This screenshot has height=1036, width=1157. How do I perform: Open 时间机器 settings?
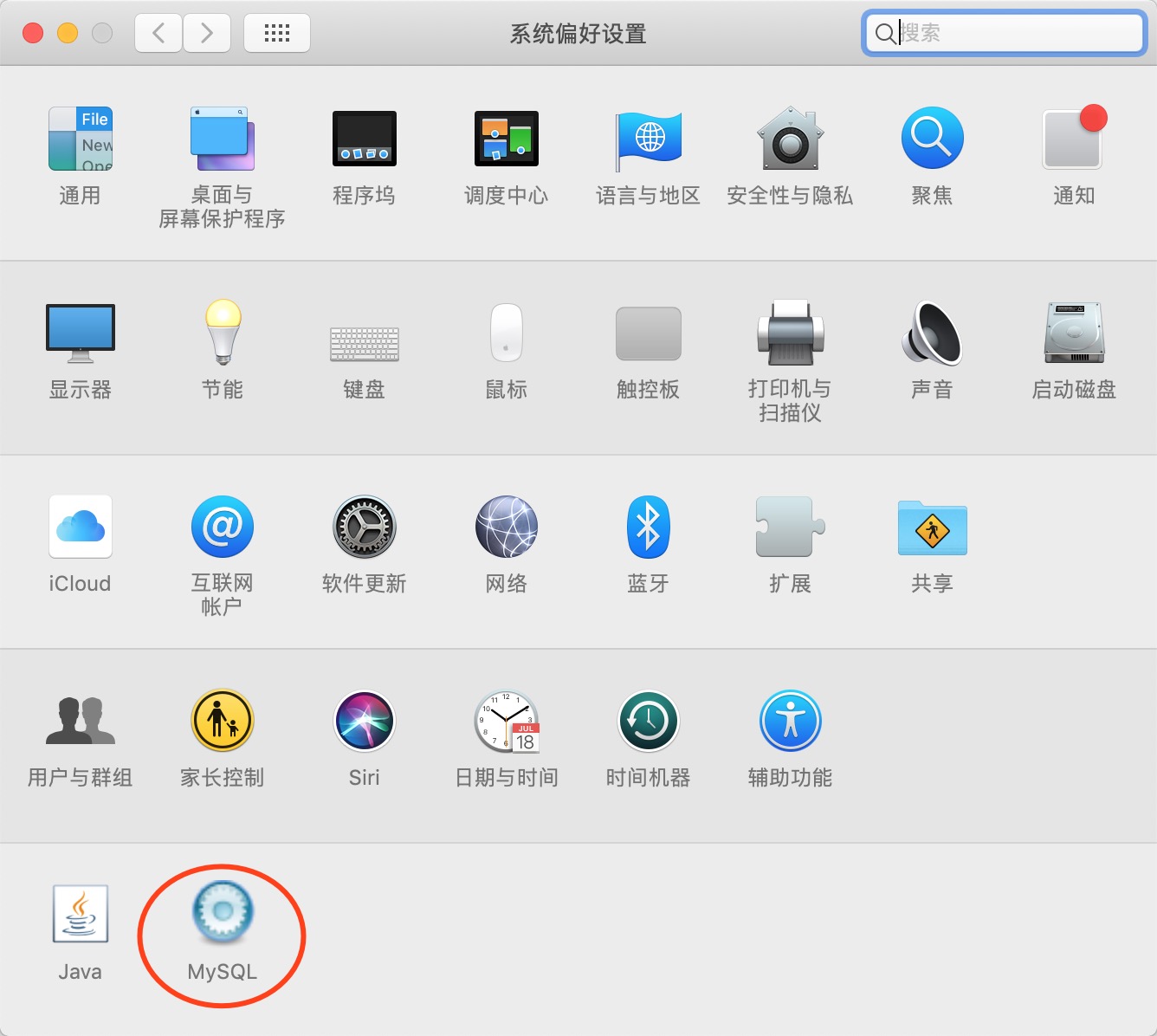(x=647, y=721)
